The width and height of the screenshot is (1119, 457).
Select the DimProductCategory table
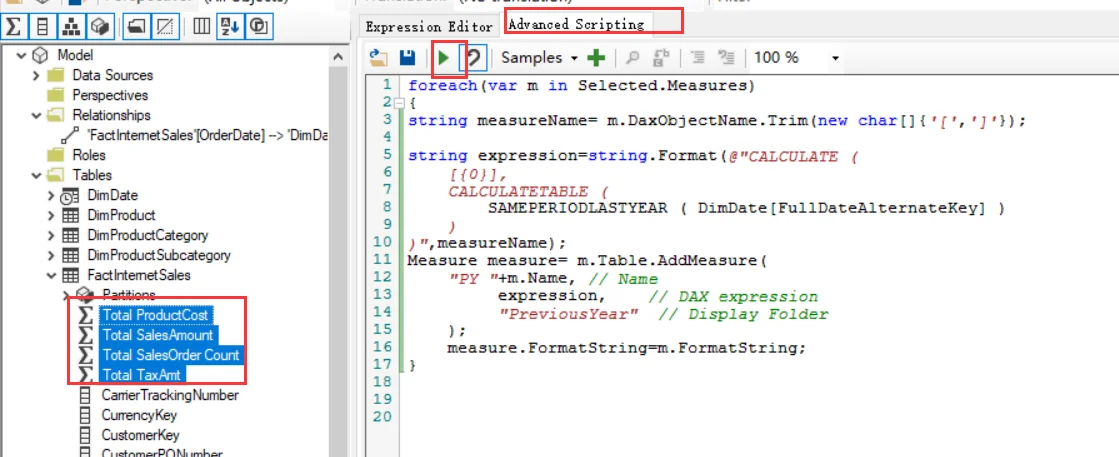point(148,235)
